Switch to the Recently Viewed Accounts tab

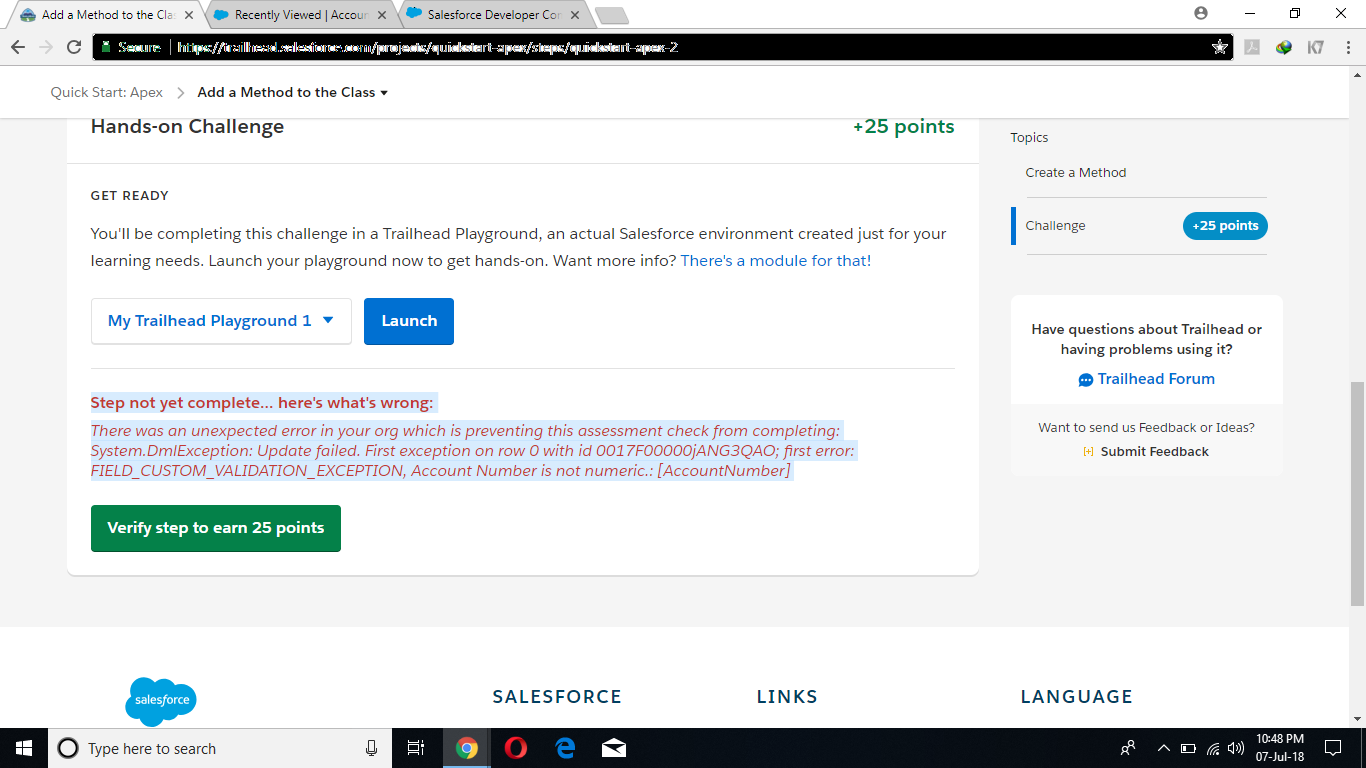[299, 14]
